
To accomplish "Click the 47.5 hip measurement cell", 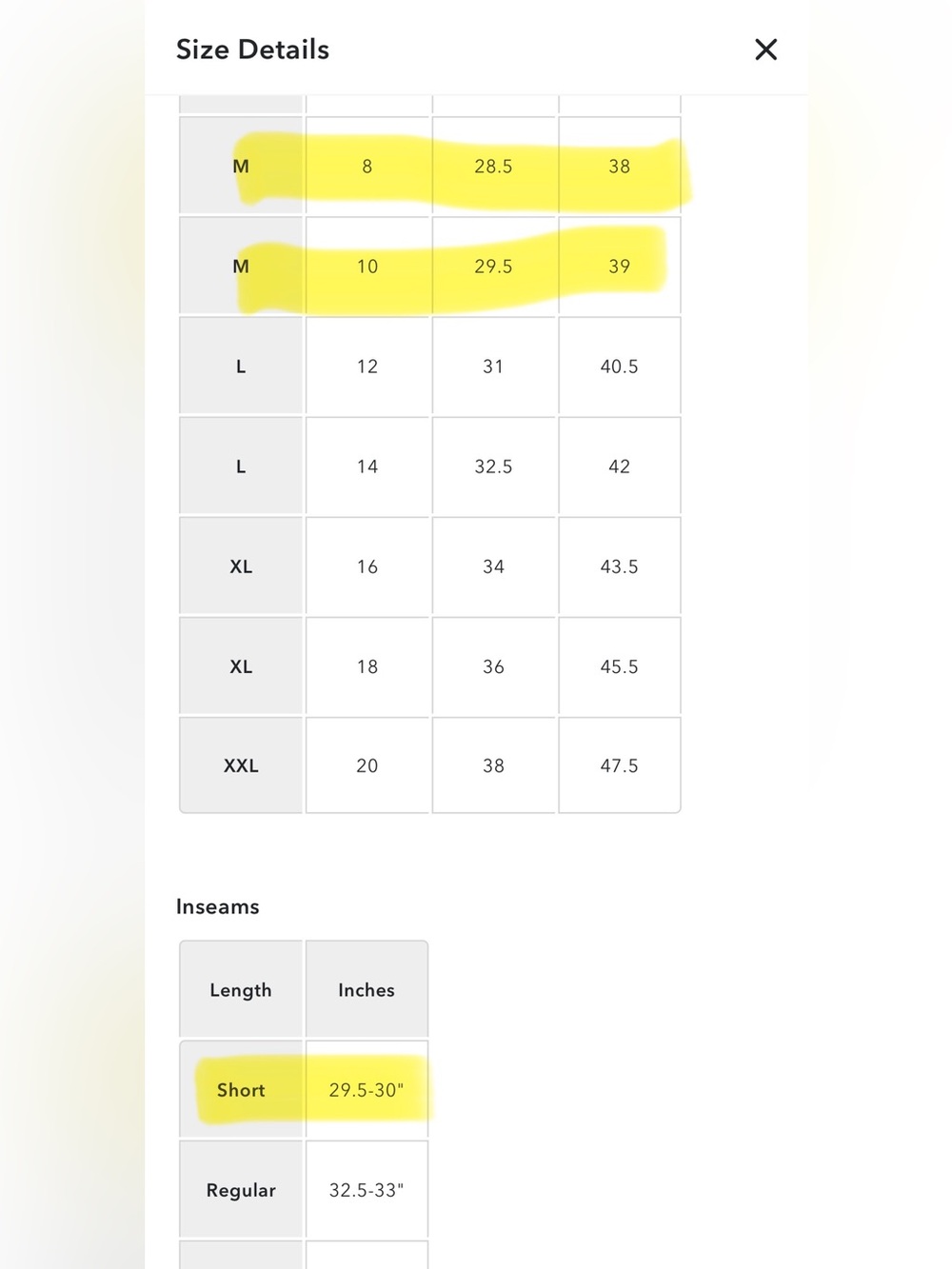I will (x=620, y=765).
